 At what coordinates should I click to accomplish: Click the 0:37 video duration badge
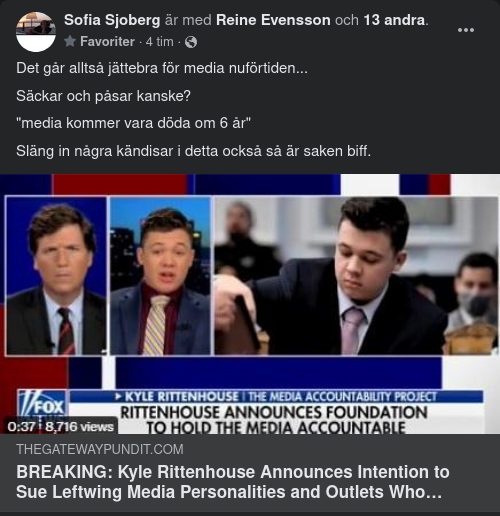[21, 426]
